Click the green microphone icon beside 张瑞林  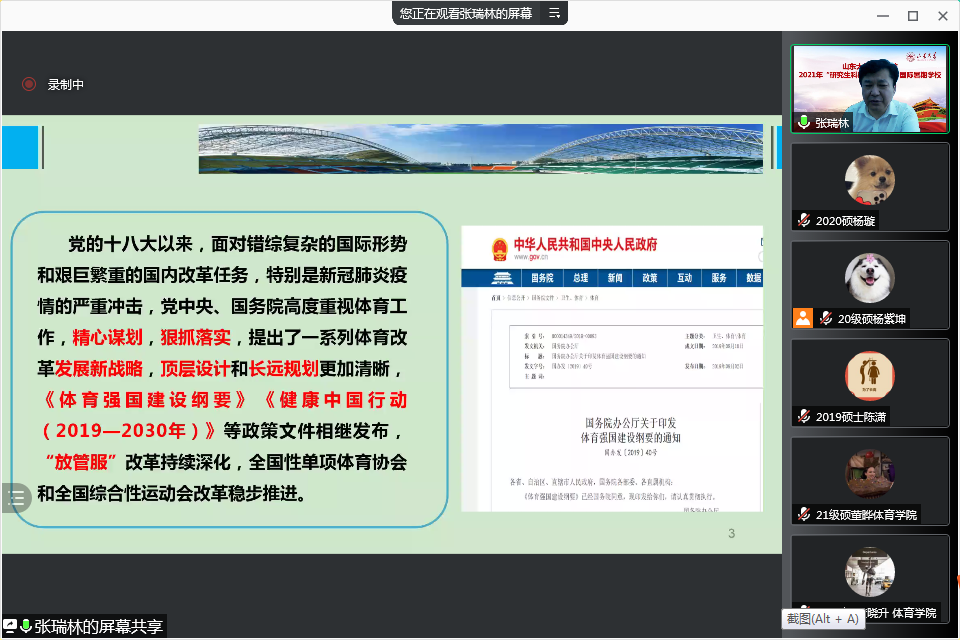pyautogui.click(x=803, y=123)
